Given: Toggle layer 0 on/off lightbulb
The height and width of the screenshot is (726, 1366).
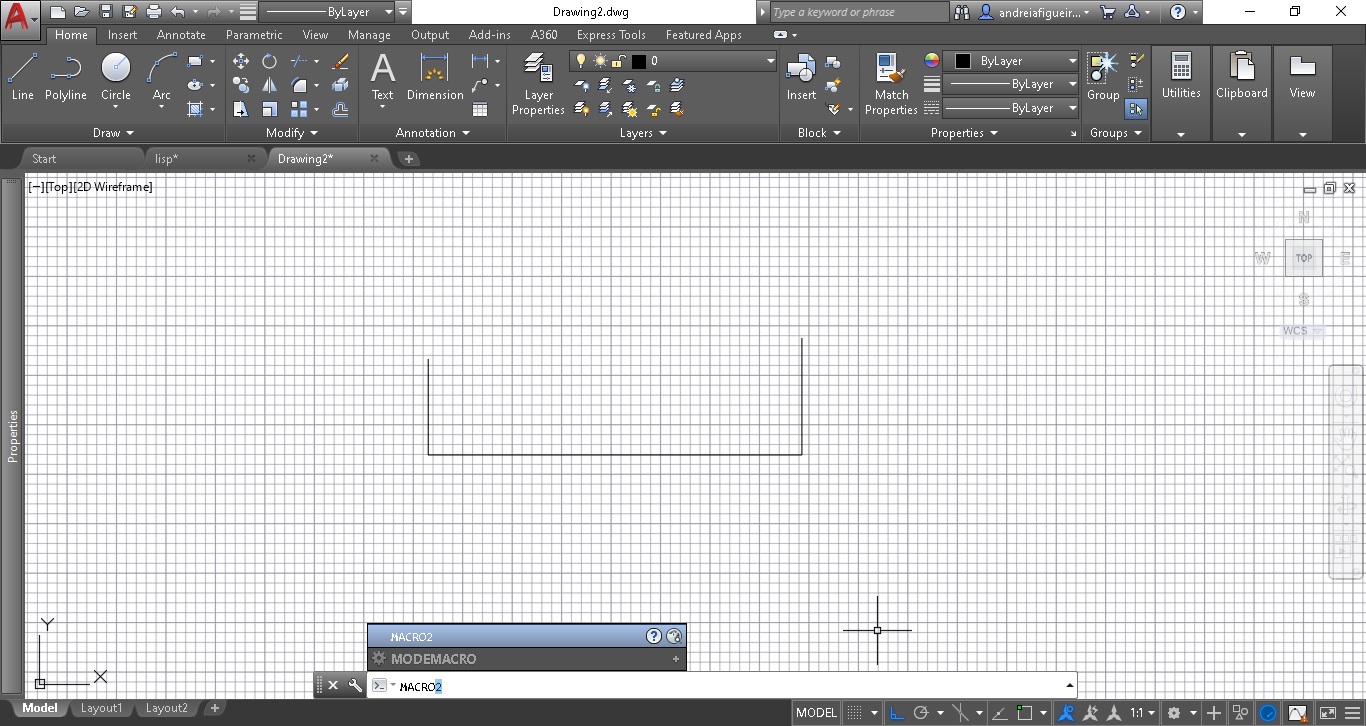Looking at the screenshot, I should (581, 61).
